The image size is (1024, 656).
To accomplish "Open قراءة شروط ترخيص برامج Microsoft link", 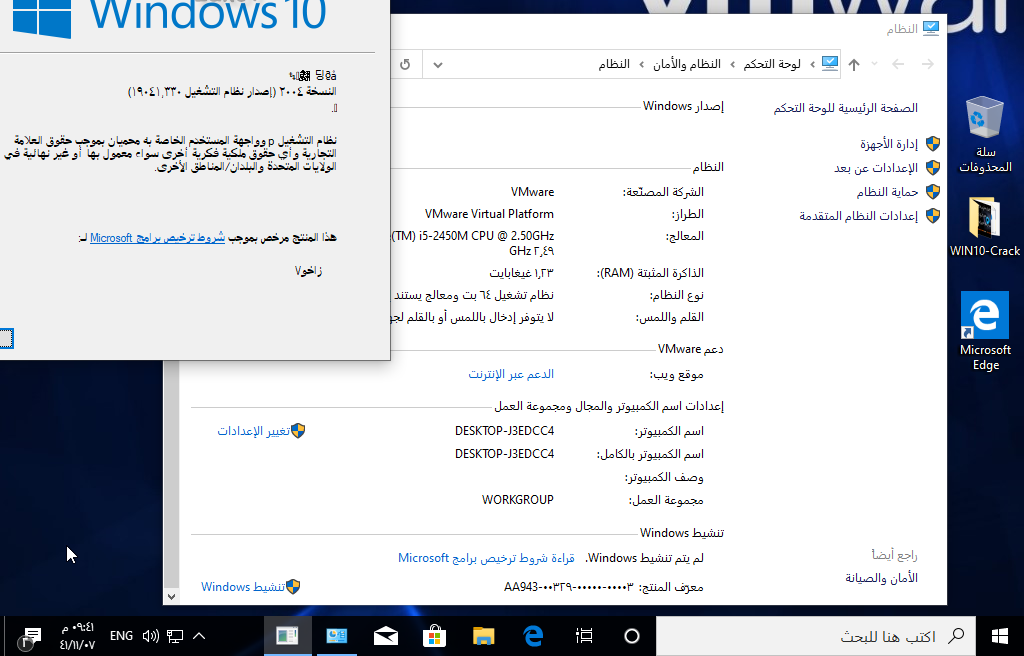I will coord(486,558).
